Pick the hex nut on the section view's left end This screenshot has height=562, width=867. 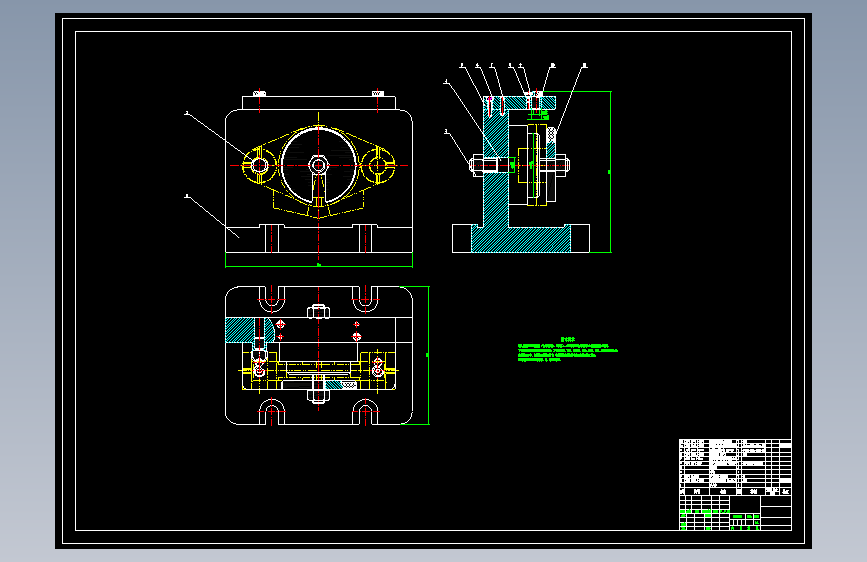[476, 165]
